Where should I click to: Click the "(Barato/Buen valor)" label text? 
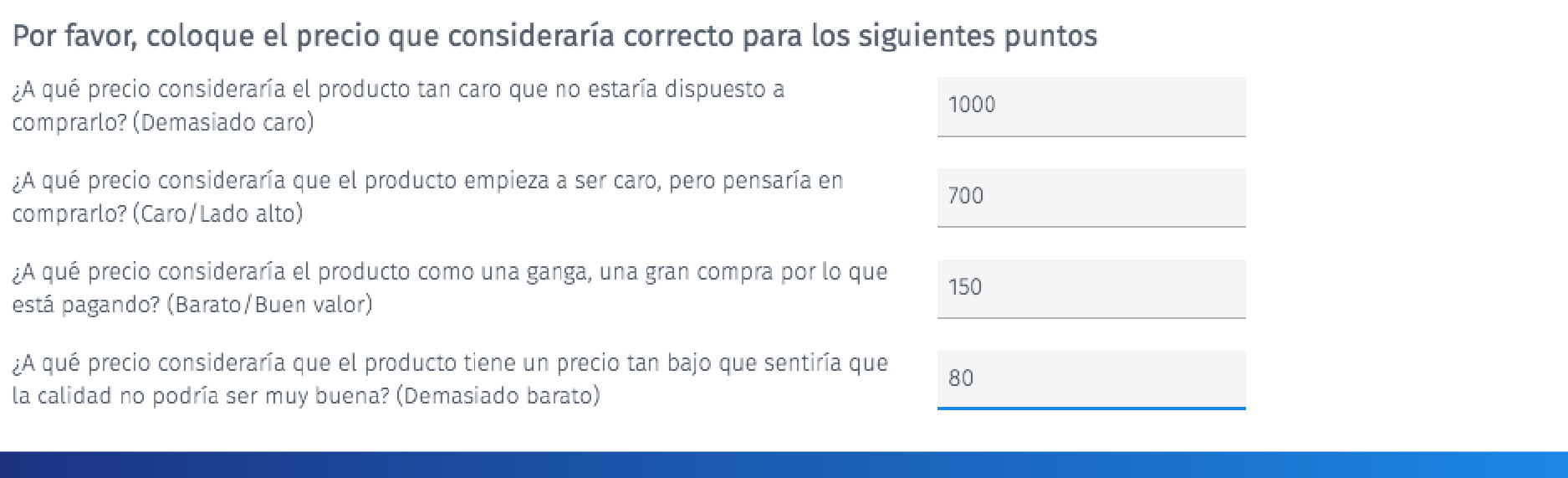(x=269, y=304)
